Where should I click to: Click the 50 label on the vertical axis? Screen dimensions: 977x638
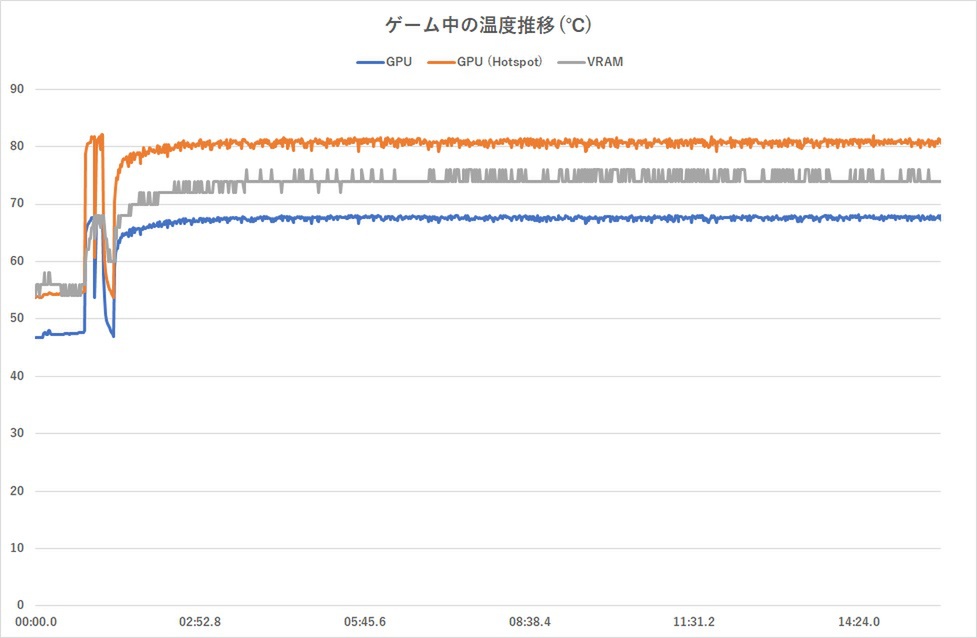click(x=16, y=319)
